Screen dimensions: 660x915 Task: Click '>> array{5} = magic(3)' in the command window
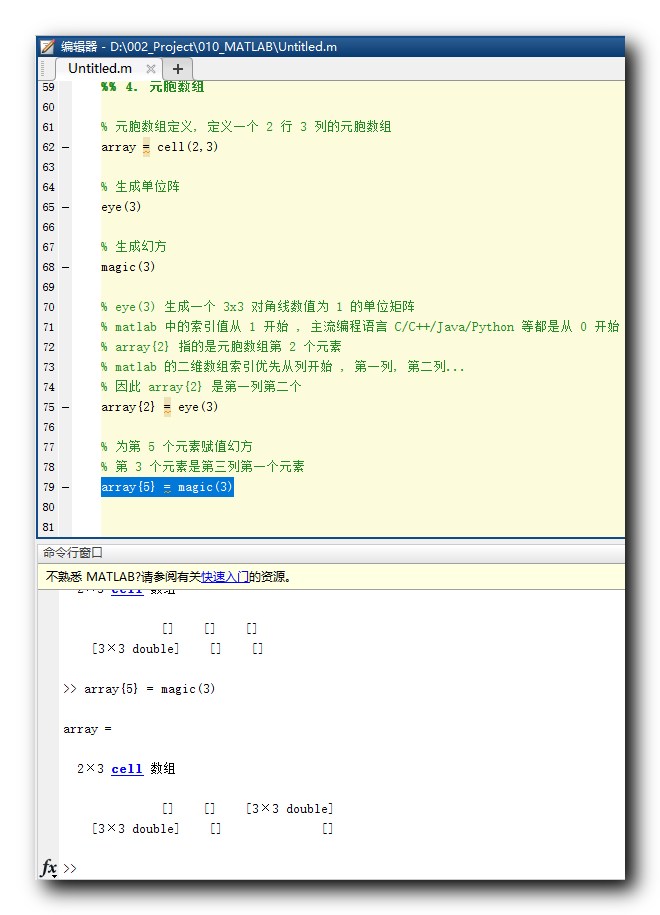click(139, 689)
